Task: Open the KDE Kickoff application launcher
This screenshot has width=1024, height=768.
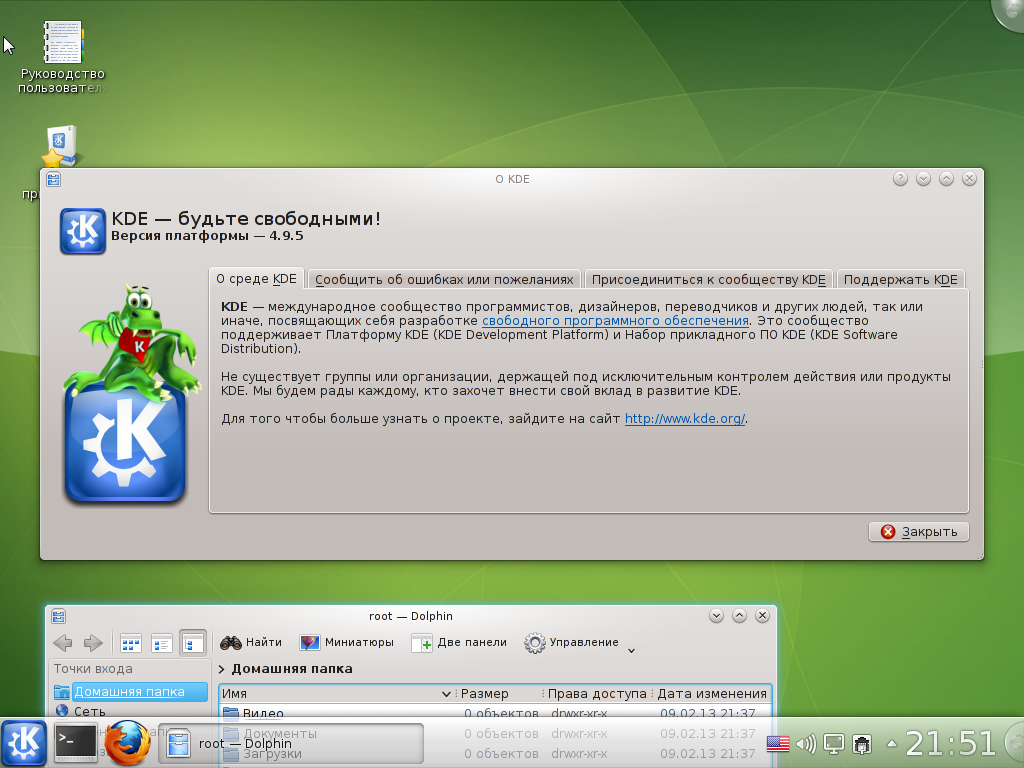Action: (x=24, y=743)
